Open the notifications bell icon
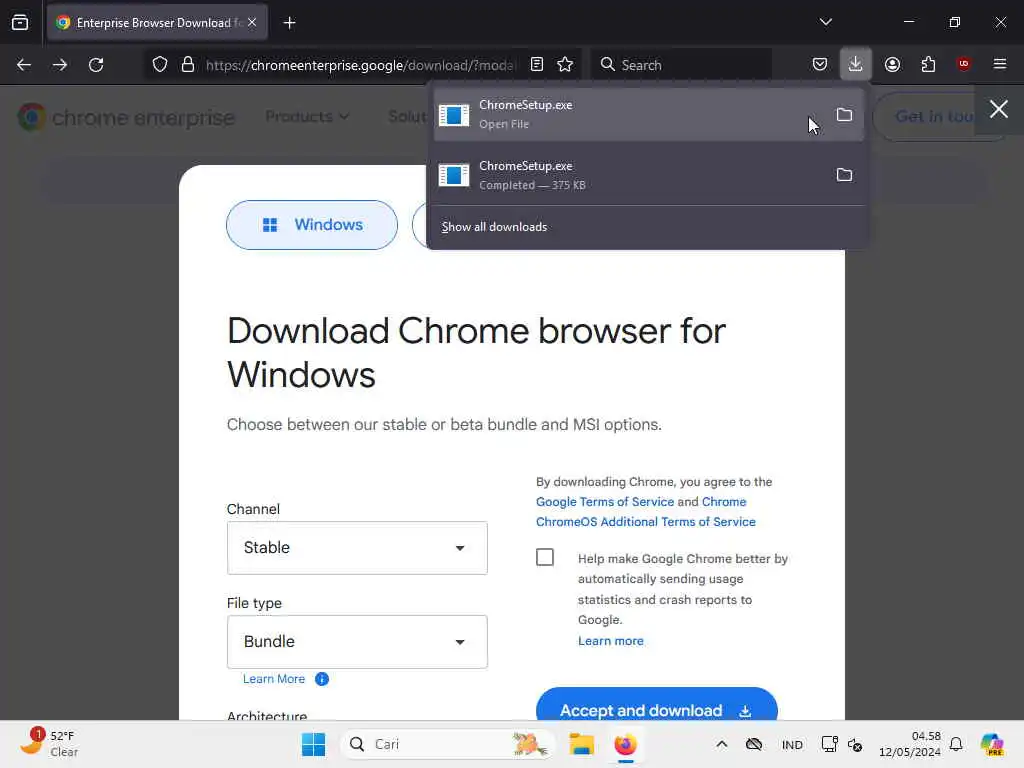Screen dimensions: 1024x768 (956, 744)
